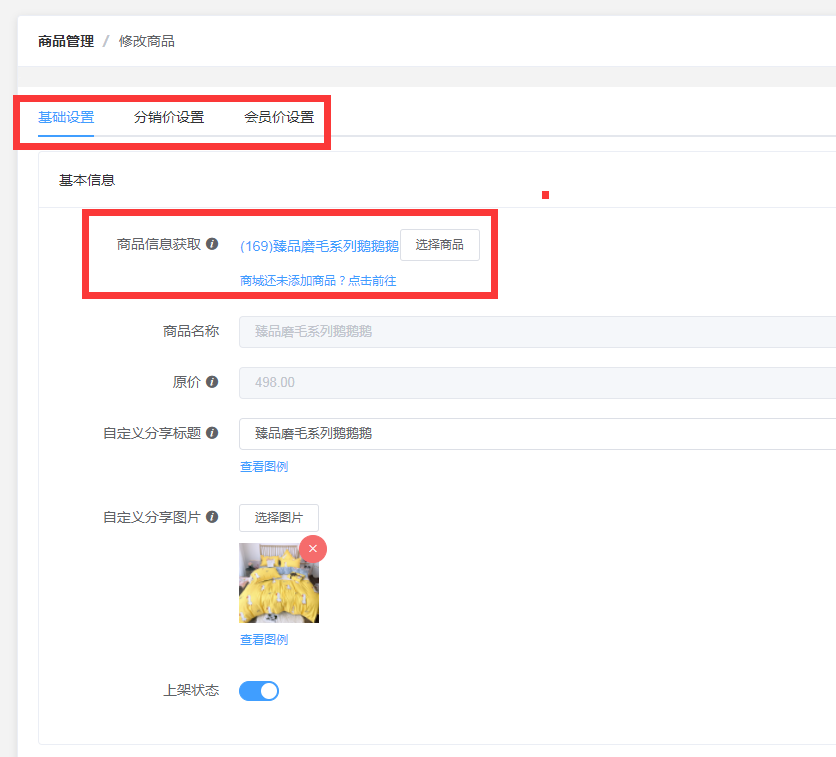The height and width of the screenshot is (757, 836).
Task: Remove the uploaded share image
Action: tap(313, 549)
